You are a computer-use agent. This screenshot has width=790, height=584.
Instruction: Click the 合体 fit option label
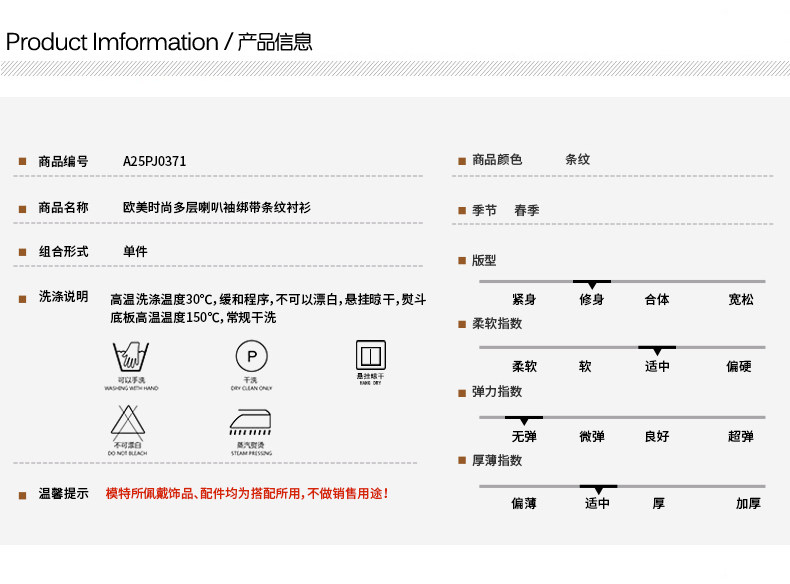coord(657,299)
